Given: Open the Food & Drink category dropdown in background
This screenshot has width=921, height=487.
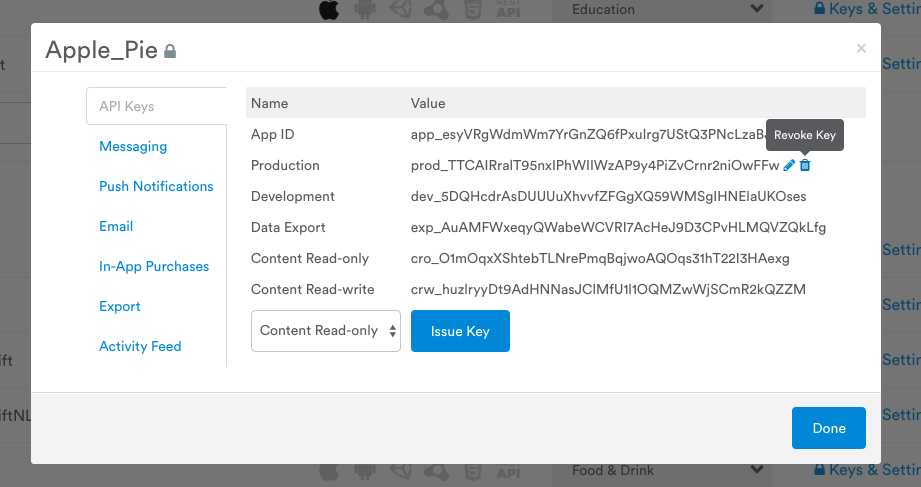Looking at the screenshot, I should [x=661, y=471].
